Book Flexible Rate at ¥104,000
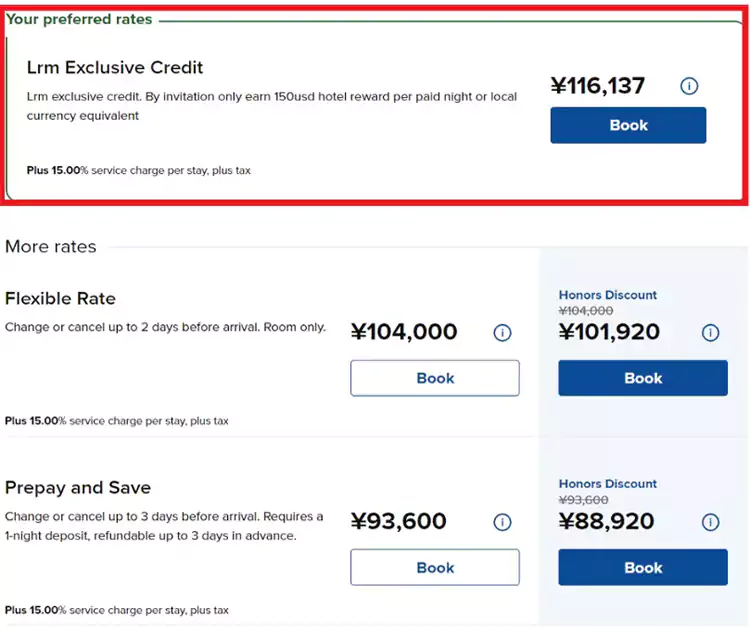Screen dimensions: 750x630 coord(435,378)
